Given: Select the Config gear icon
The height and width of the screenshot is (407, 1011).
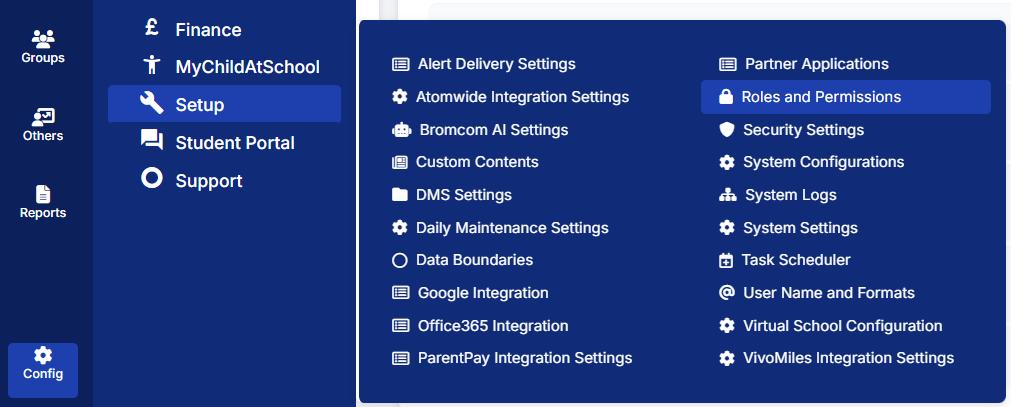Looking at the screenshot, I should (43, 355).
